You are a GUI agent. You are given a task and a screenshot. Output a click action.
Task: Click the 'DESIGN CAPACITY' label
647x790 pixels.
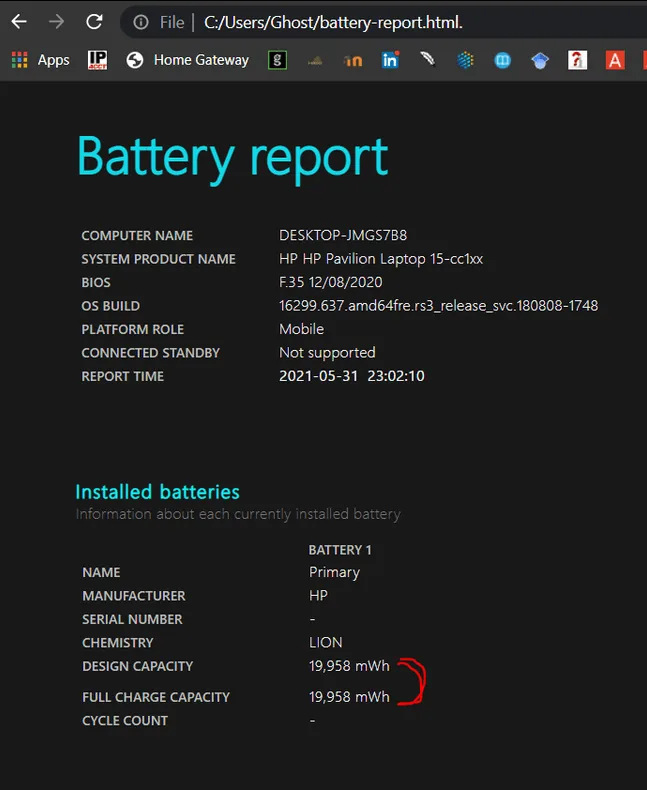138,666
